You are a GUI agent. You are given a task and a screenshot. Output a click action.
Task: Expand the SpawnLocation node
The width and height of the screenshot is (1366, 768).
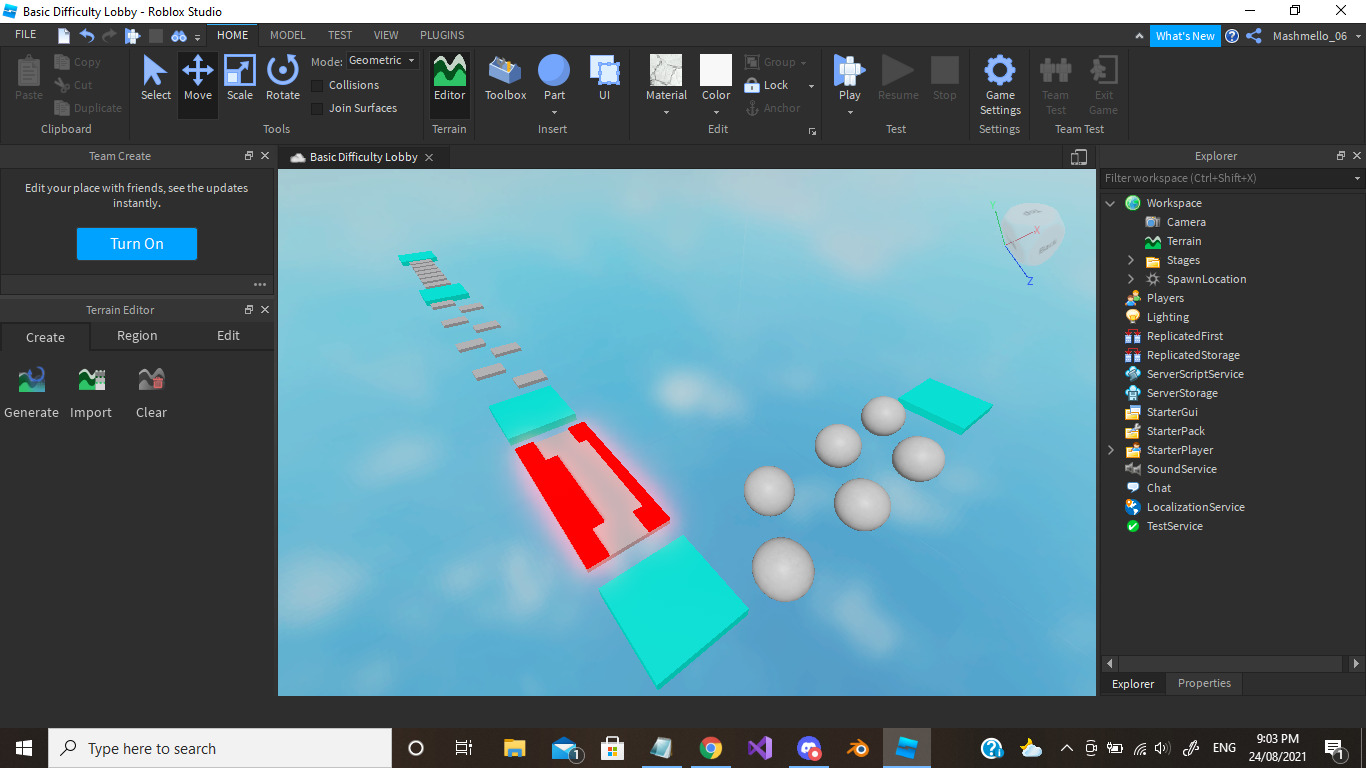[1131, 279]
